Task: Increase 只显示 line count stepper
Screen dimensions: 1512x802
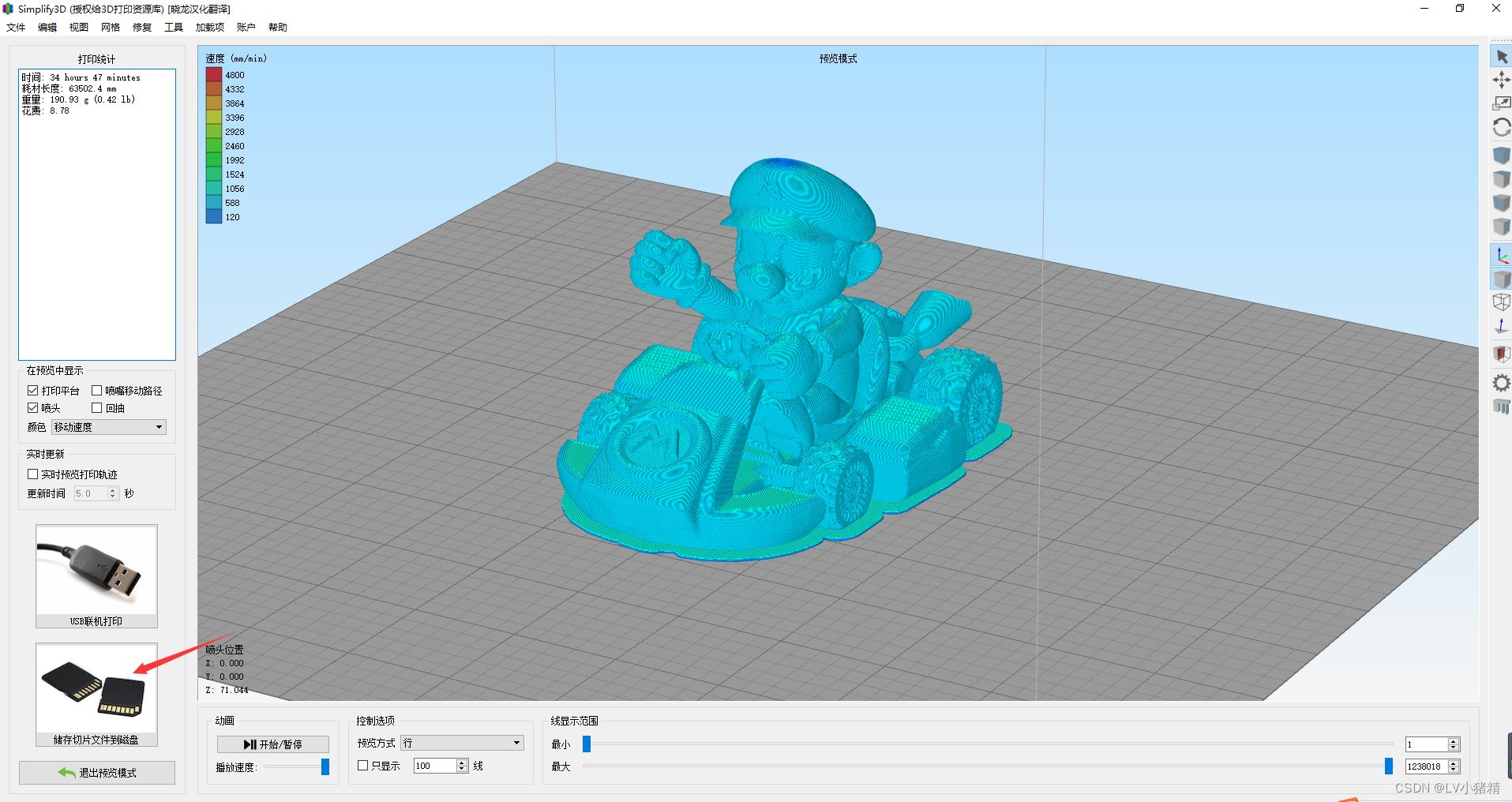Action: (462, 763)
